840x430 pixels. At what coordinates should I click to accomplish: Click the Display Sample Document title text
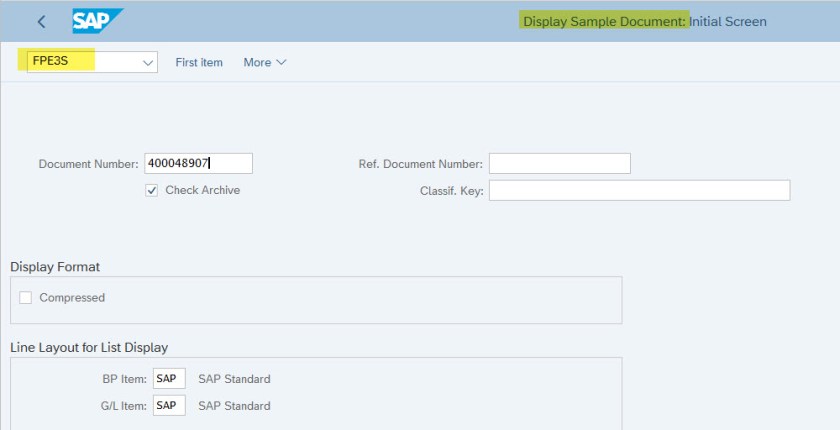click(604, 22)
